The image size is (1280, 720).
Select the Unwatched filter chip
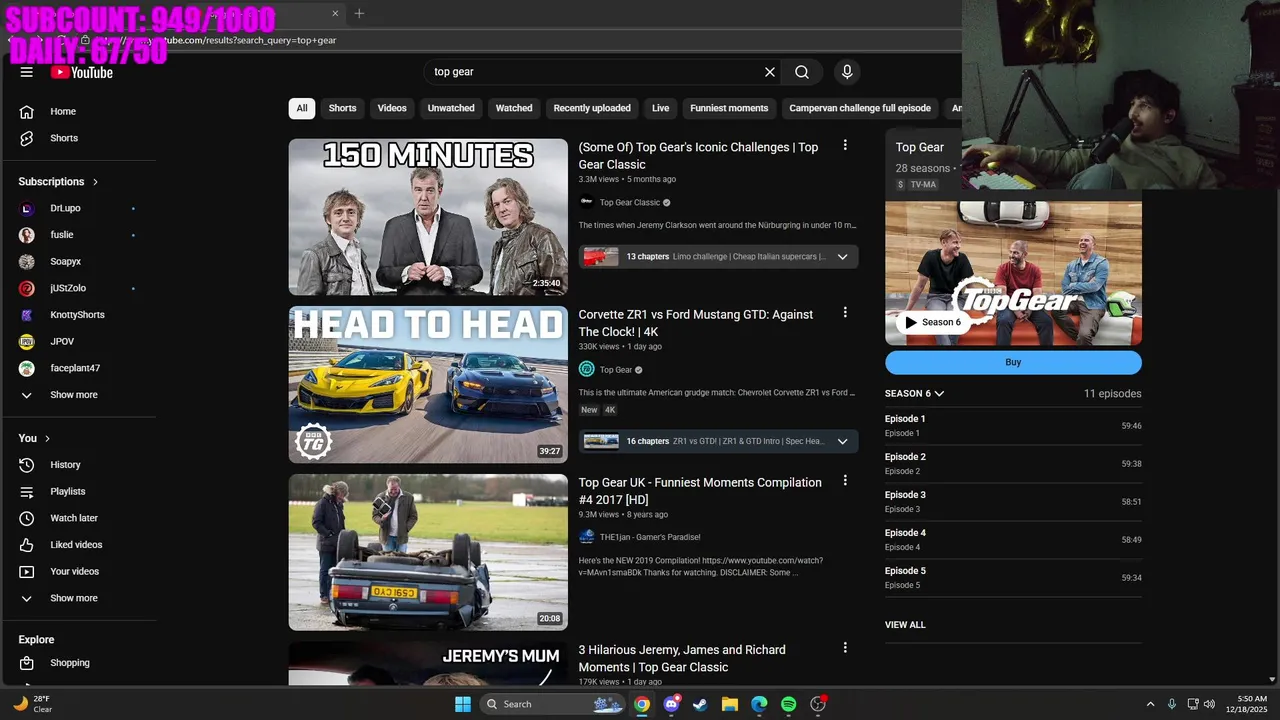[451, 108]
